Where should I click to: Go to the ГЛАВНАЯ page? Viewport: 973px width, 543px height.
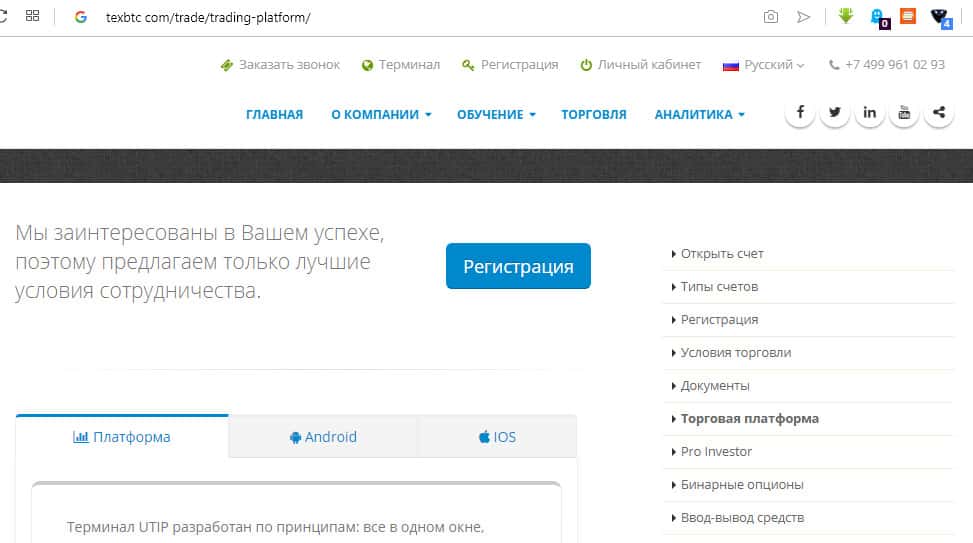(x=274, y=115)
